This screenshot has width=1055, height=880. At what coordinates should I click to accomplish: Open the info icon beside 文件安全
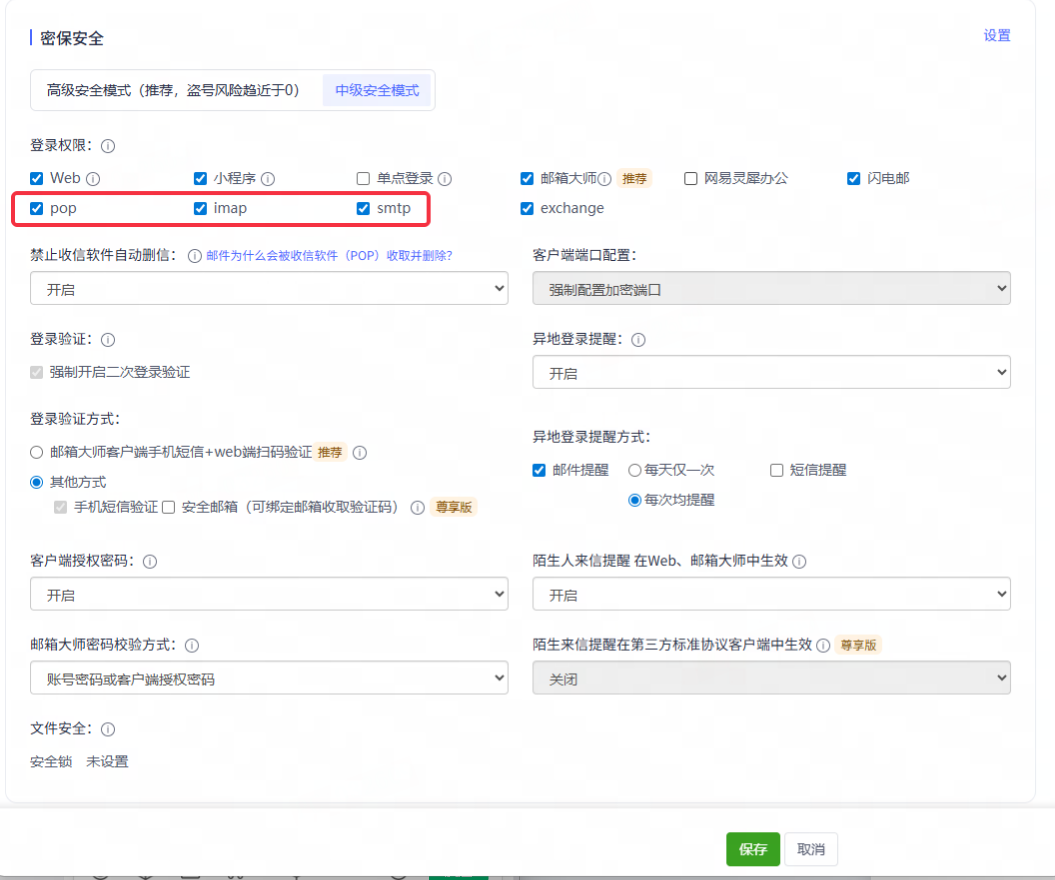tap(108, 729)
